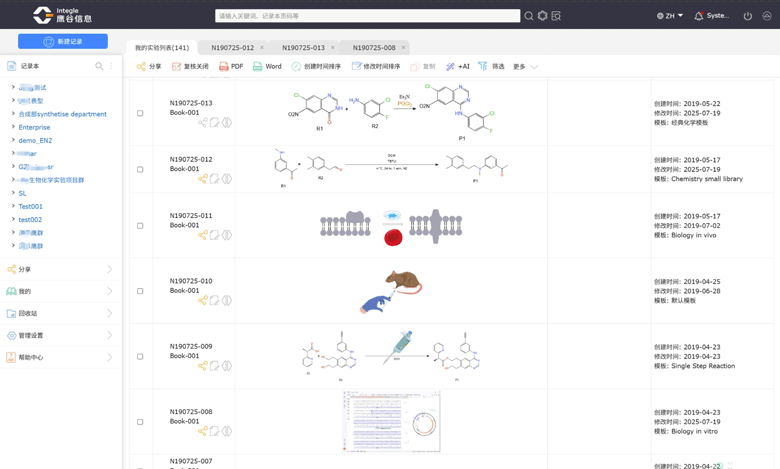Click the 新建记录 new record button
The height and width of the screenshot is (469, 780).
pyautogui.click(x=63, y=42)
